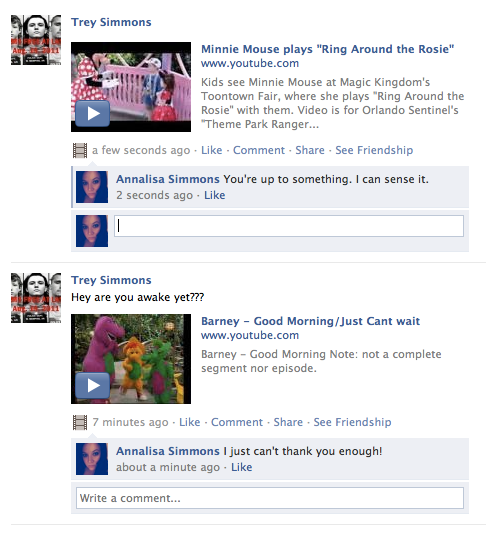Share the Minnie Mouse video post
Screen dimensions: 486x534
310,150
